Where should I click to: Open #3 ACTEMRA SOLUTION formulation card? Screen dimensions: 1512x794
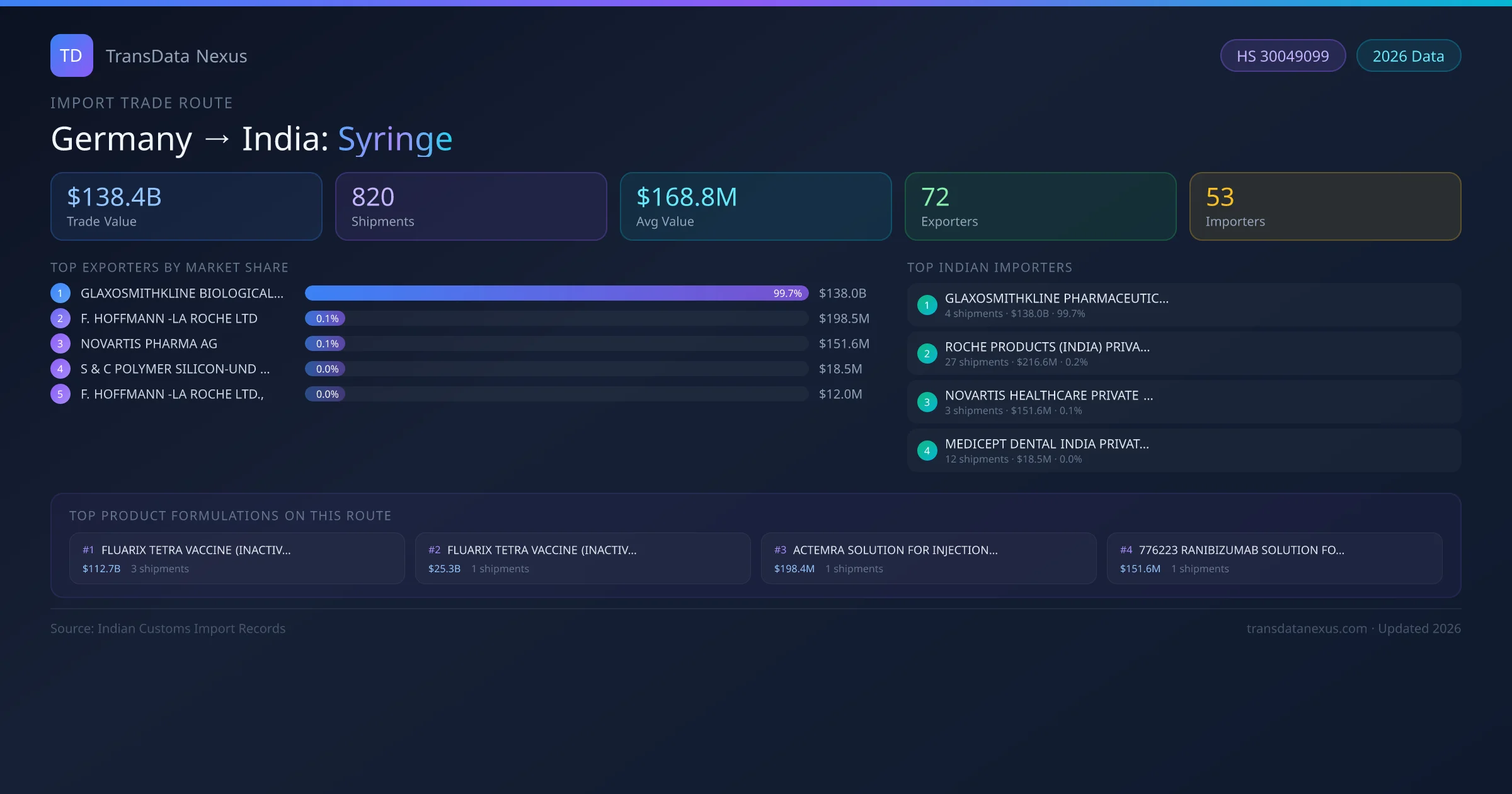928,558
